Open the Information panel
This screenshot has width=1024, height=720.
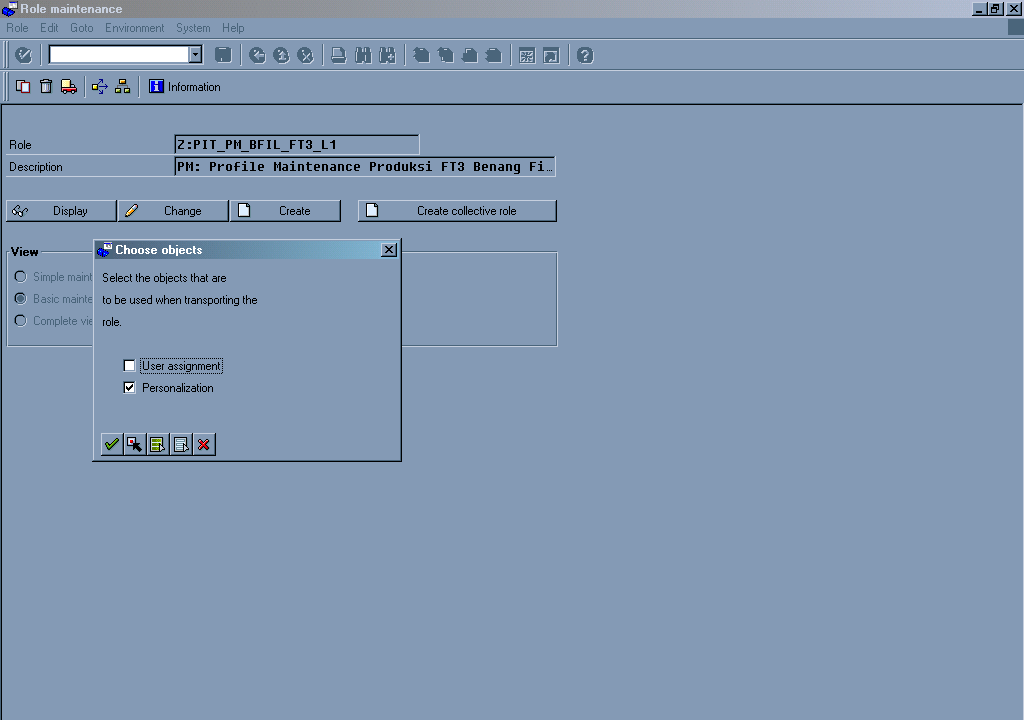click(x=184, y=86)
